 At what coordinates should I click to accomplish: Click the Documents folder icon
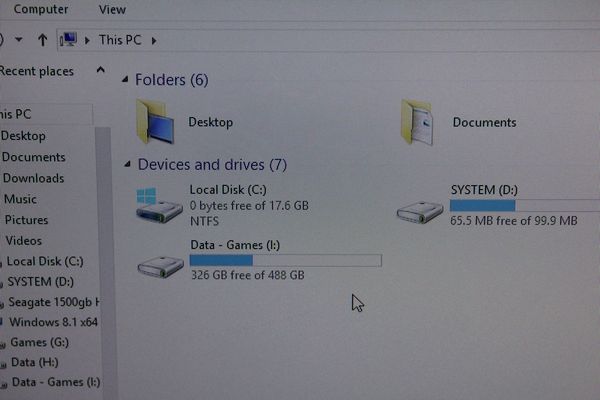(417, 122)
